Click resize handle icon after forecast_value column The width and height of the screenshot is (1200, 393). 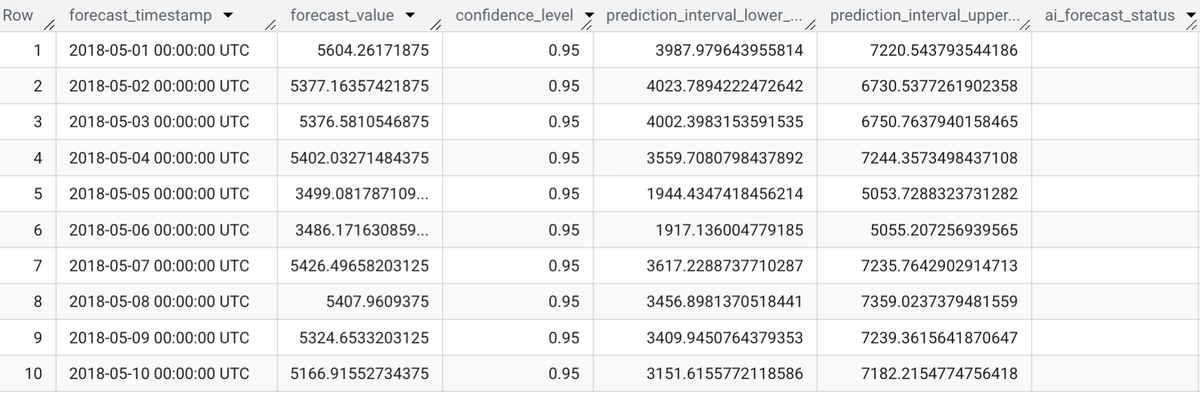click(437, 25)
